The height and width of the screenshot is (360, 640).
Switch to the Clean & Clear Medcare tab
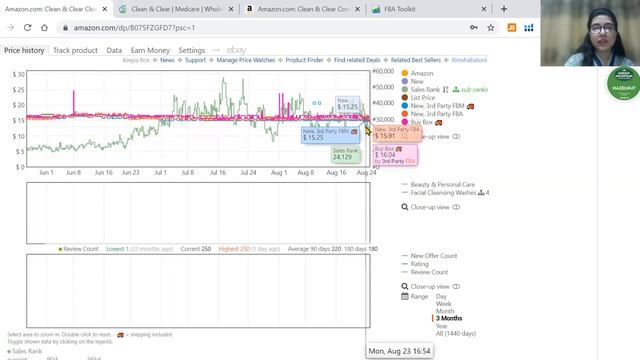[176, 9]
